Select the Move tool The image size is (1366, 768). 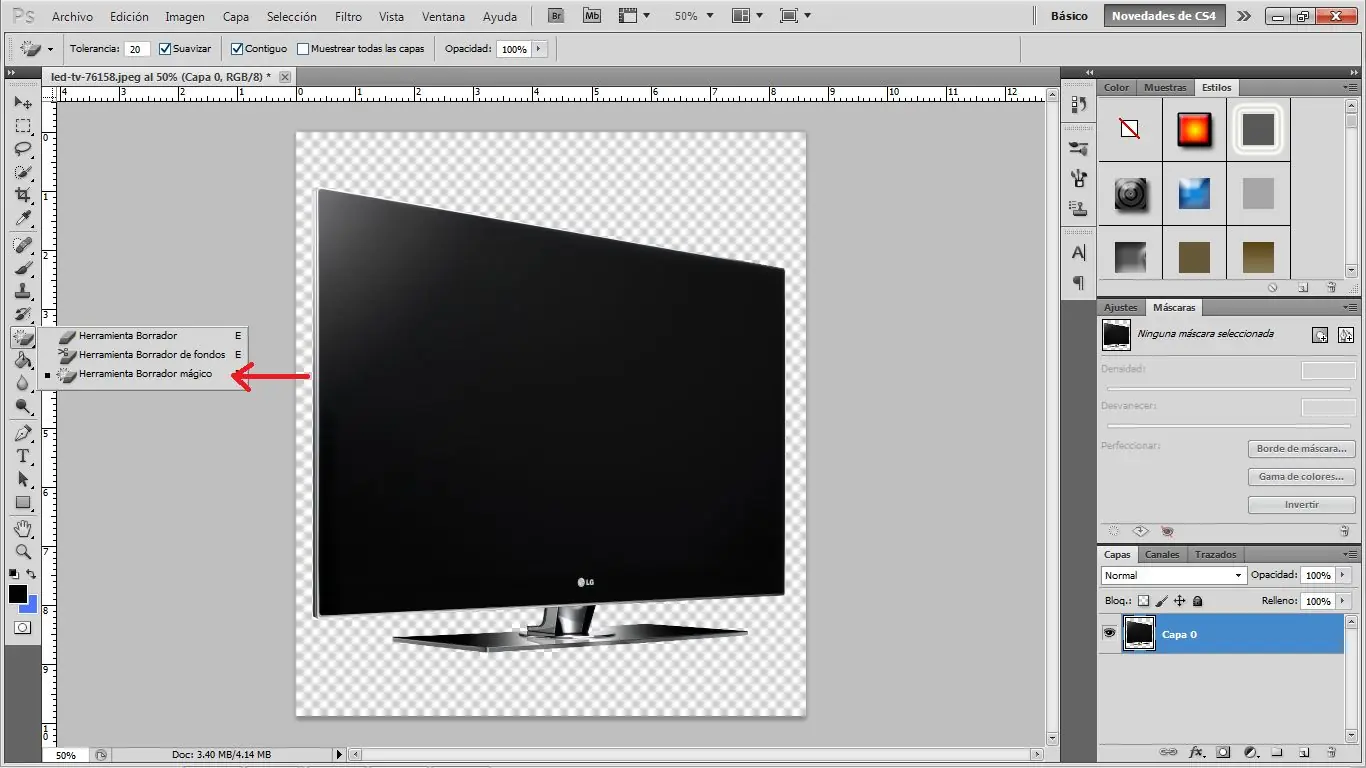[22, 103]
